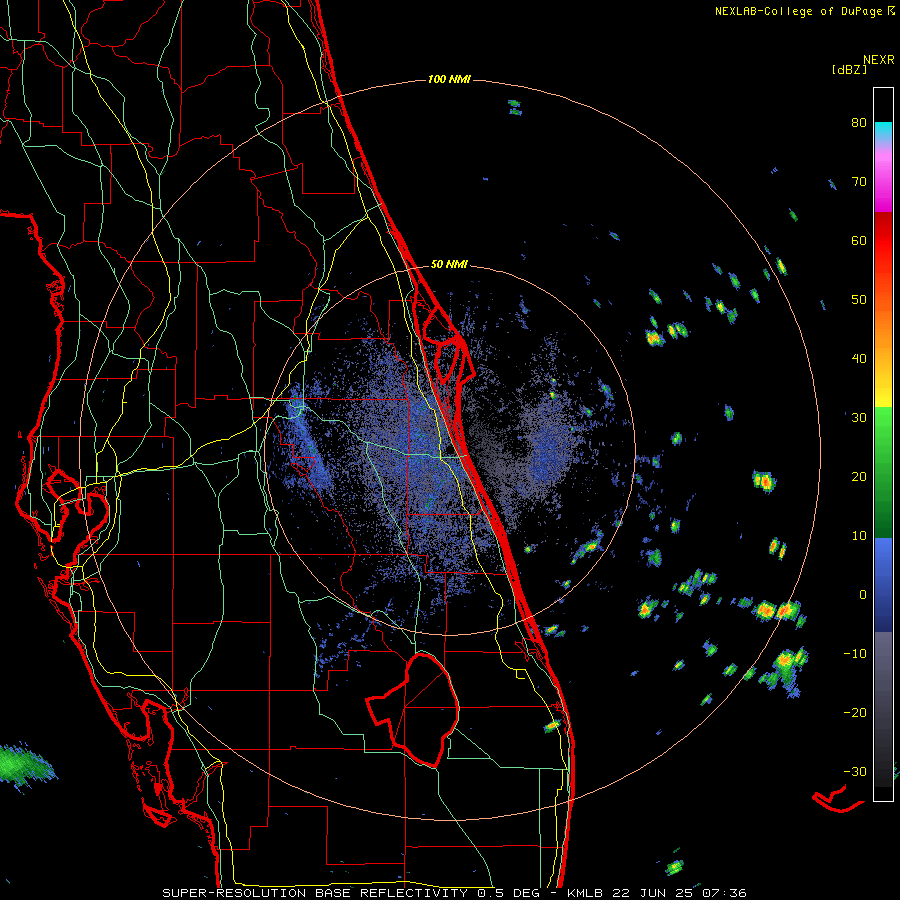Click the -10 value on the dBZ scale
Image resolution: width=900 pixels, height=900 pixels.
tap(855, 654)
